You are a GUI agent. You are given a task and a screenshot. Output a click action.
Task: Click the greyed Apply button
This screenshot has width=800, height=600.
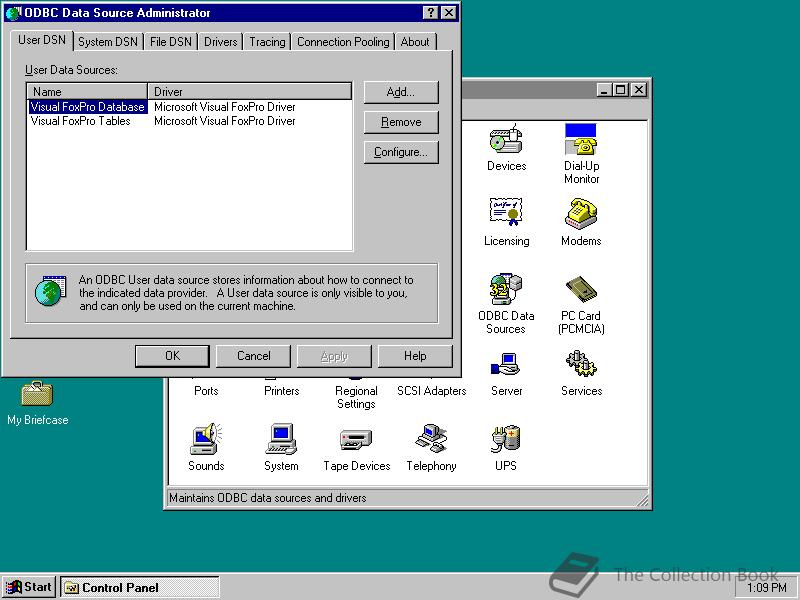(334, 356)
